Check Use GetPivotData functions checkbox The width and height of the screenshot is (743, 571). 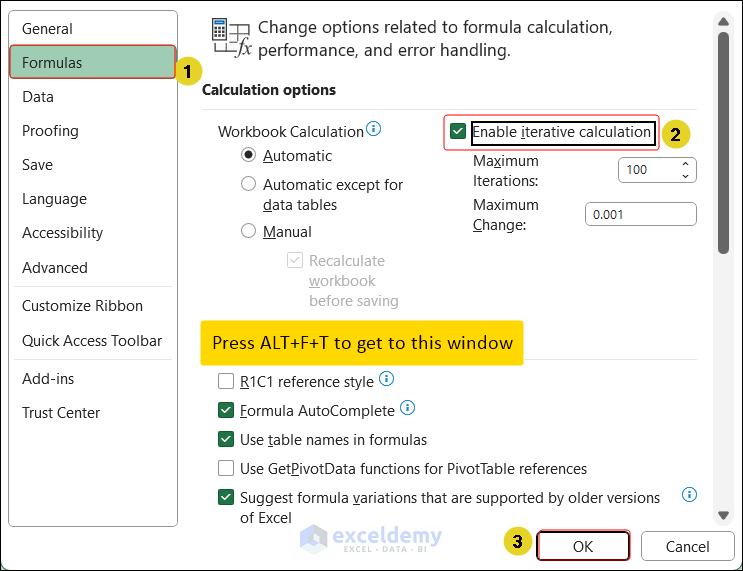click(x=226, y=468)
